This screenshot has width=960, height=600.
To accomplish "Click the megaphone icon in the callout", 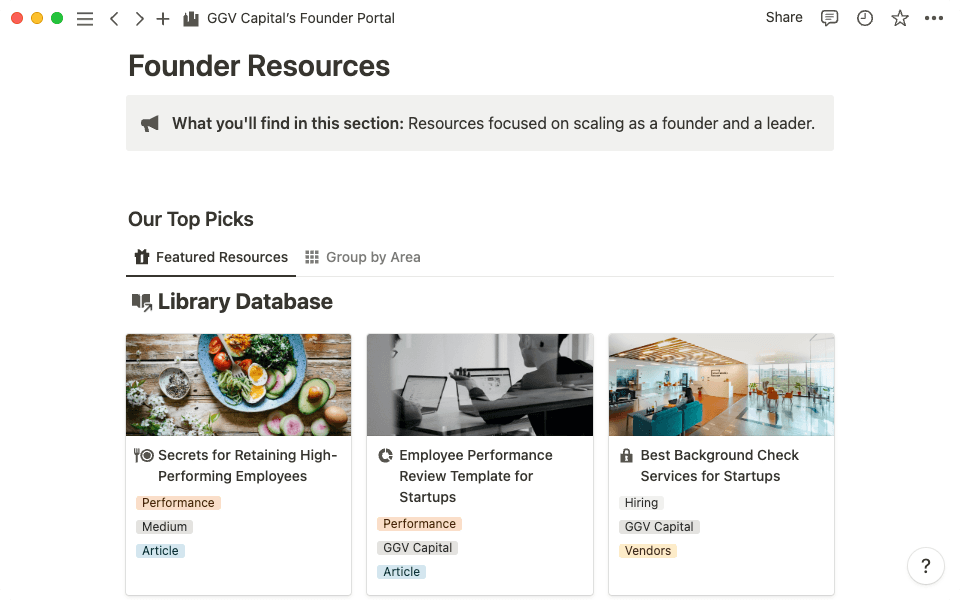I will click(x=150, y=123).
